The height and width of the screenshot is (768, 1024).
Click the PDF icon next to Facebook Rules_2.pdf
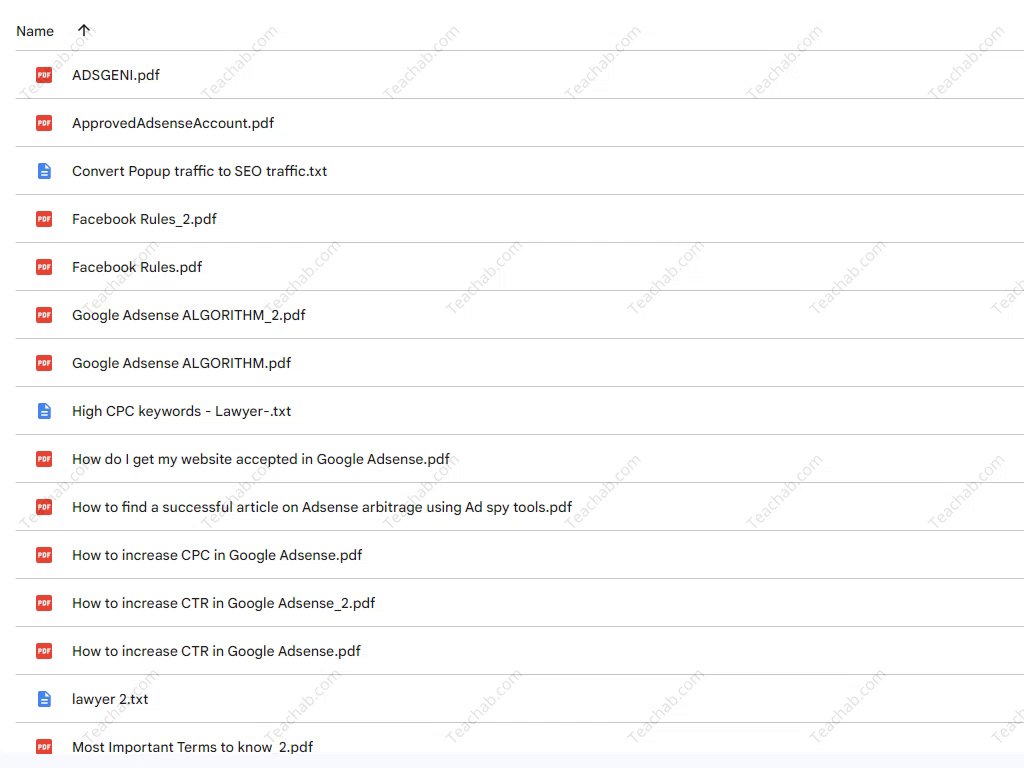click(44, 219)
